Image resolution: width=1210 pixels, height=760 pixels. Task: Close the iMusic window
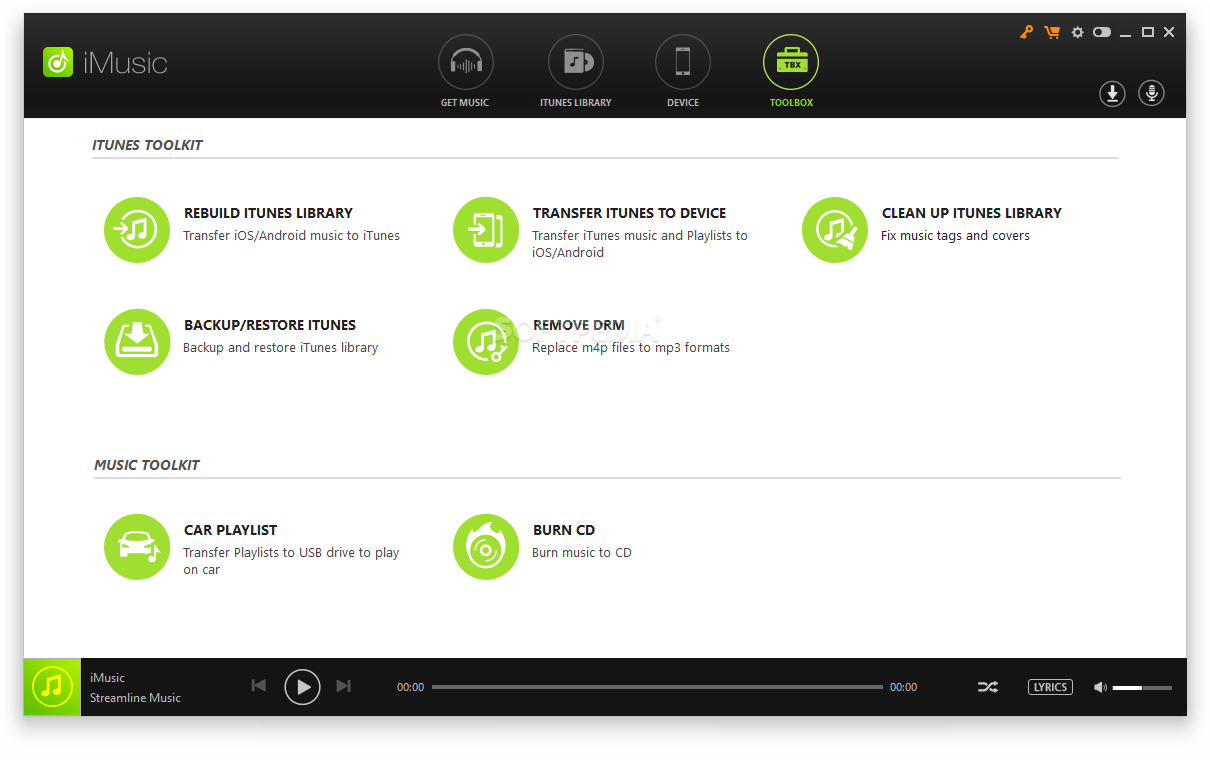(x=1169, y=32)
